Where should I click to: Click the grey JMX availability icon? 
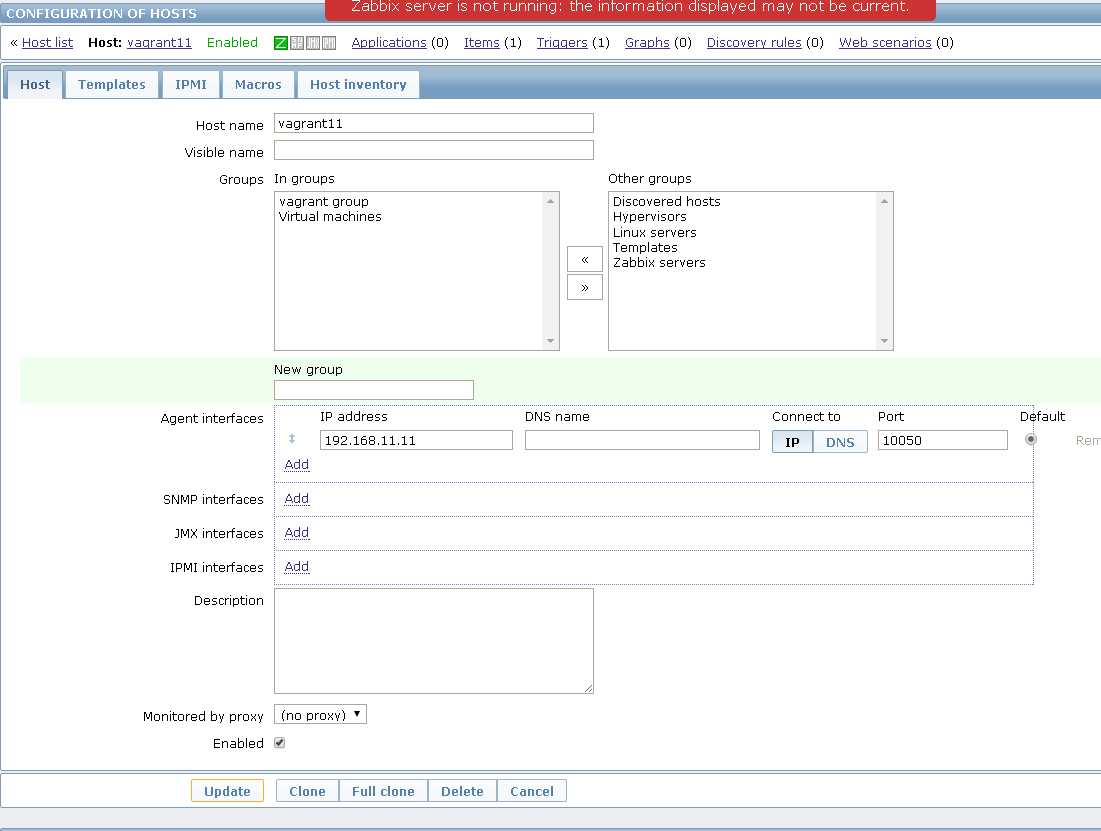point(313,43)
